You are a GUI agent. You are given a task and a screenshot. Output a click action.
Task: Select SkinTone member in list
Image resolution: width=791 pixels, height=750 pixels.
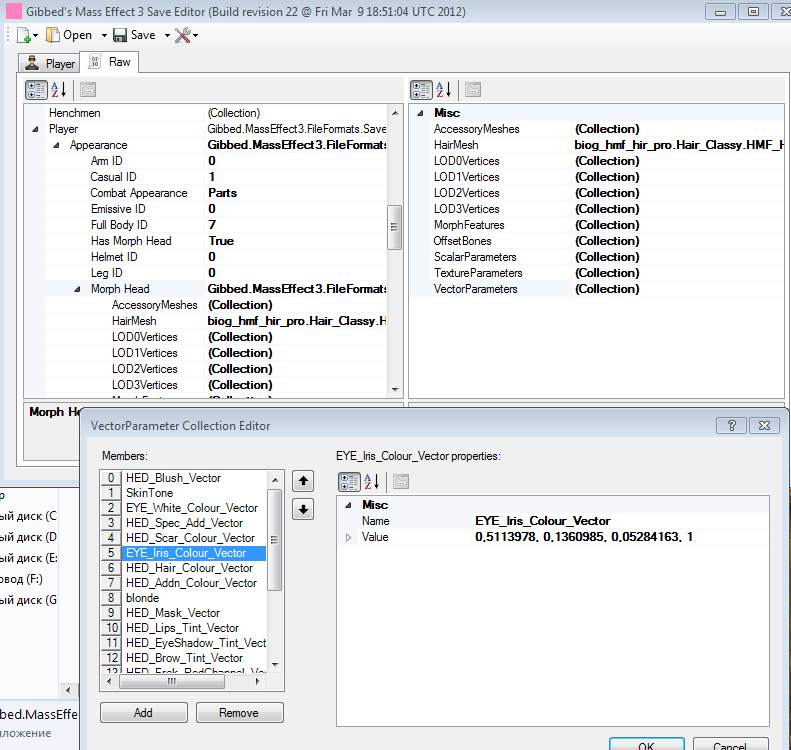pyautogui.click(x=184, y=493)
